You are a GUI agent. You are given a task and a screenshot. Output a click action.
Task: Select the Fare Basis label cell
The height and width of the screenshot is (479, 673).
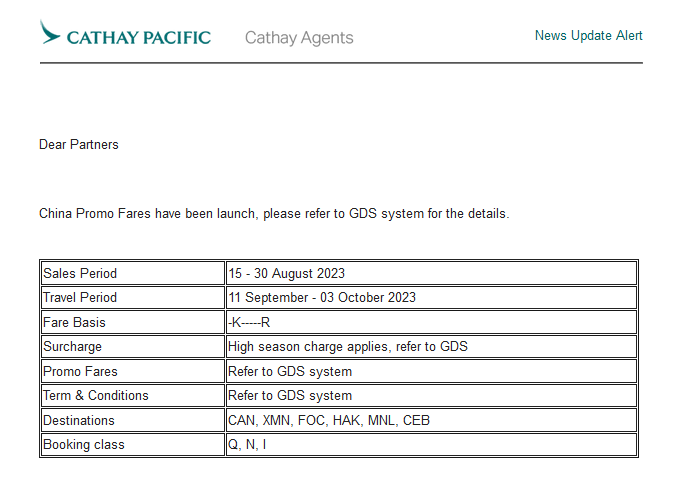[133, 322]
